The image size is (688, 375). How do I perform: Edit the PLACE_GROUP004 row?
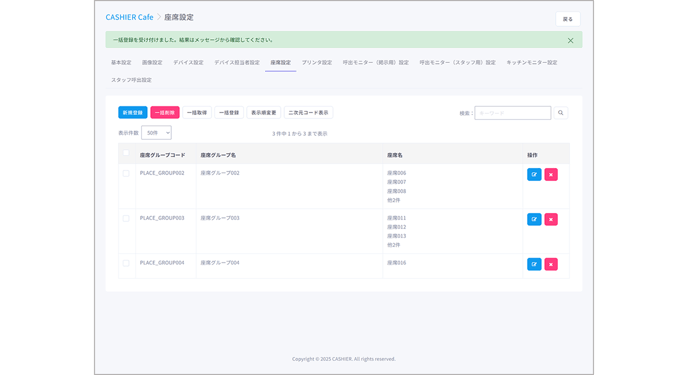tap(534, 264)
